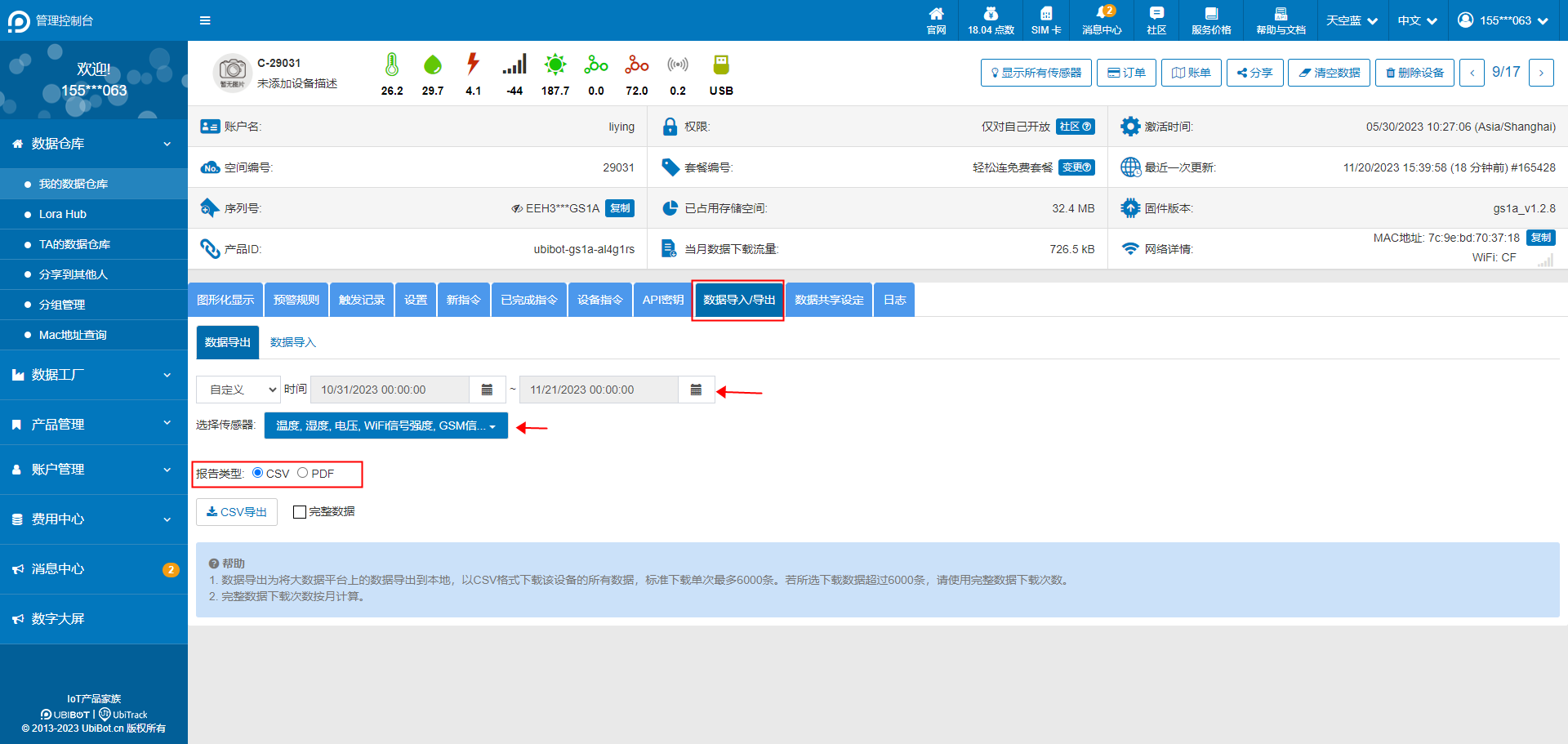Open the SIM 卡 icon
The height and width of the screenshot is (744, 1568).
[x=1046, y=20]
